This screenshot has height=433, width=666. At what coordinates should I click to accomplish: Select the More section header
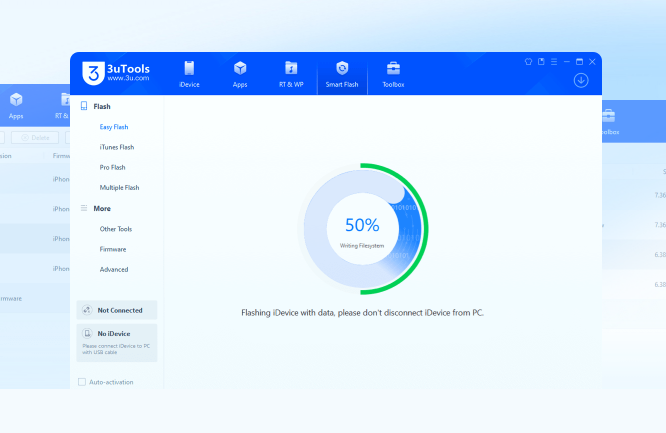pos(102,209)
